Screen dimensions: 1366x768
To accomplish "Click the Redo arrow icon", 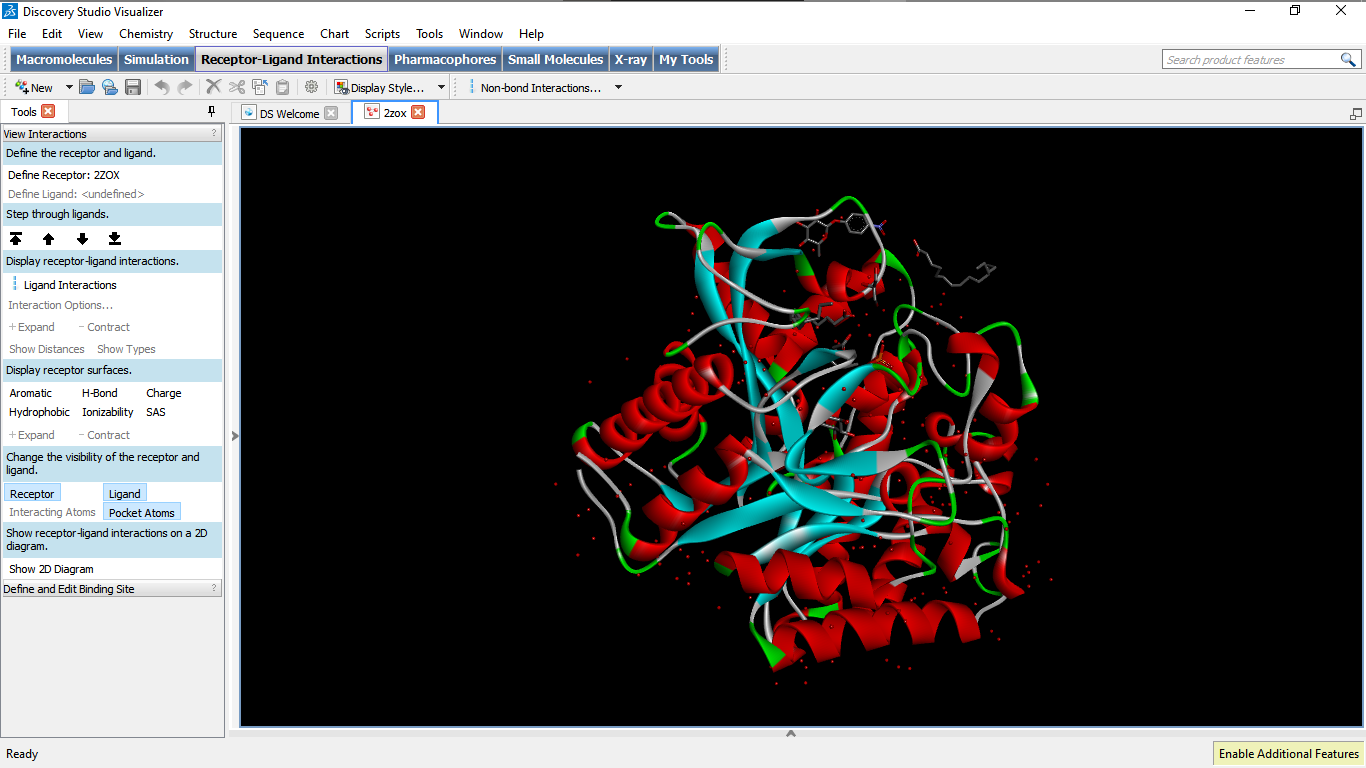I will 185,87.
